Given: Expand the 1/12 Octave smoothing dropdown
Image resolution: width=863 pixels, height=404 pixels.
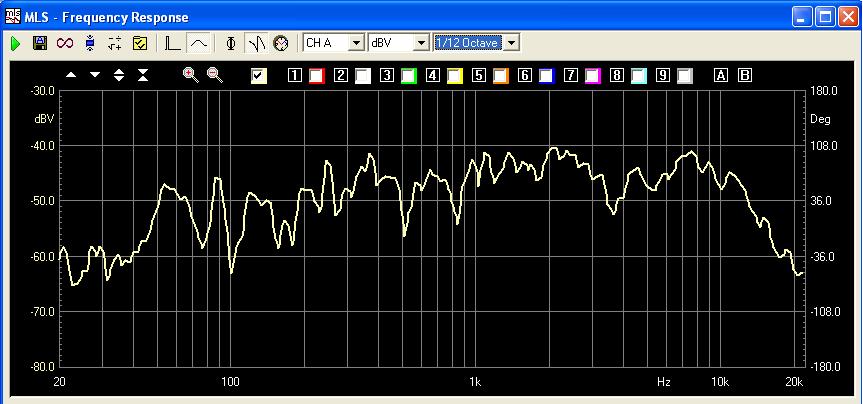Looking at the screenshot, I should point(512,43).
